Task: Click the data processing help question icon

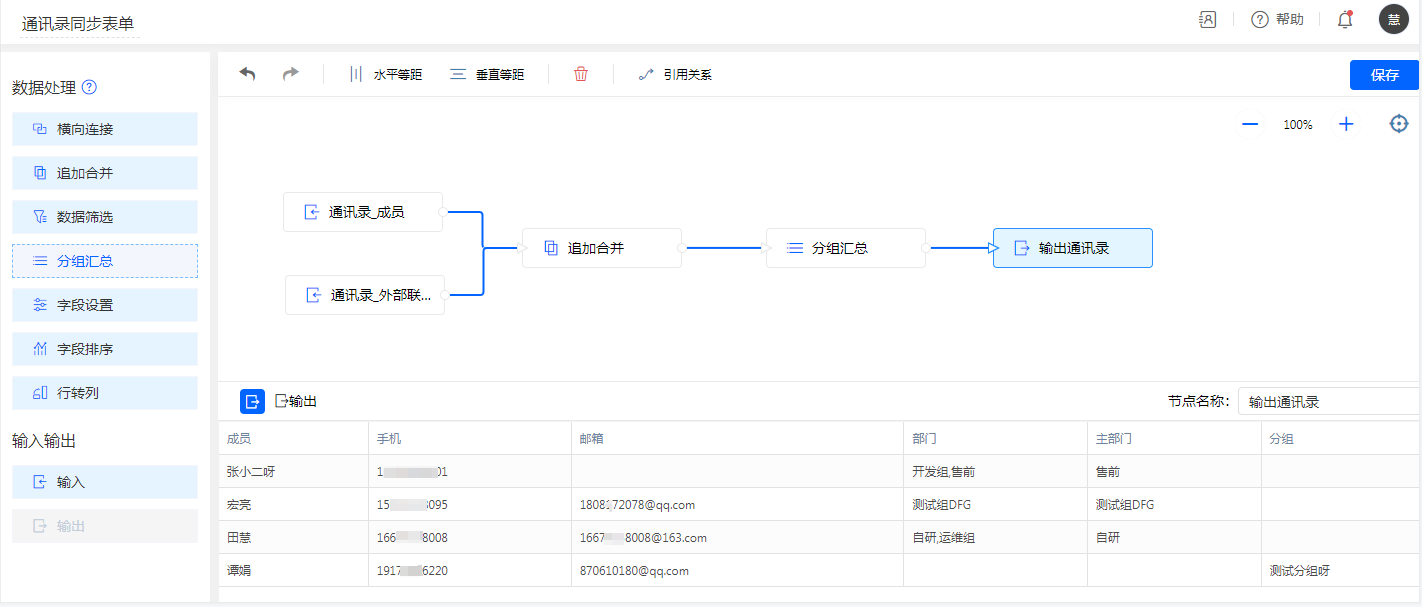Action: [89, 87]
